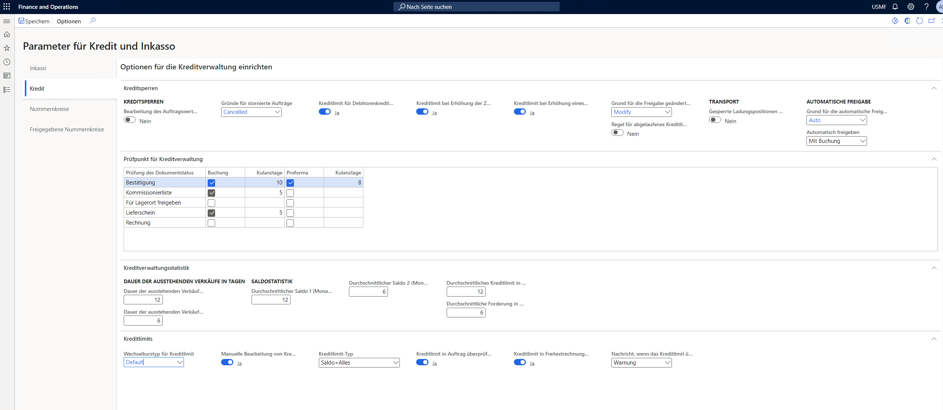This screenshot has height=410, width=943.
Task: Open the app launcher waffle menu
Action: pos(7,7)
